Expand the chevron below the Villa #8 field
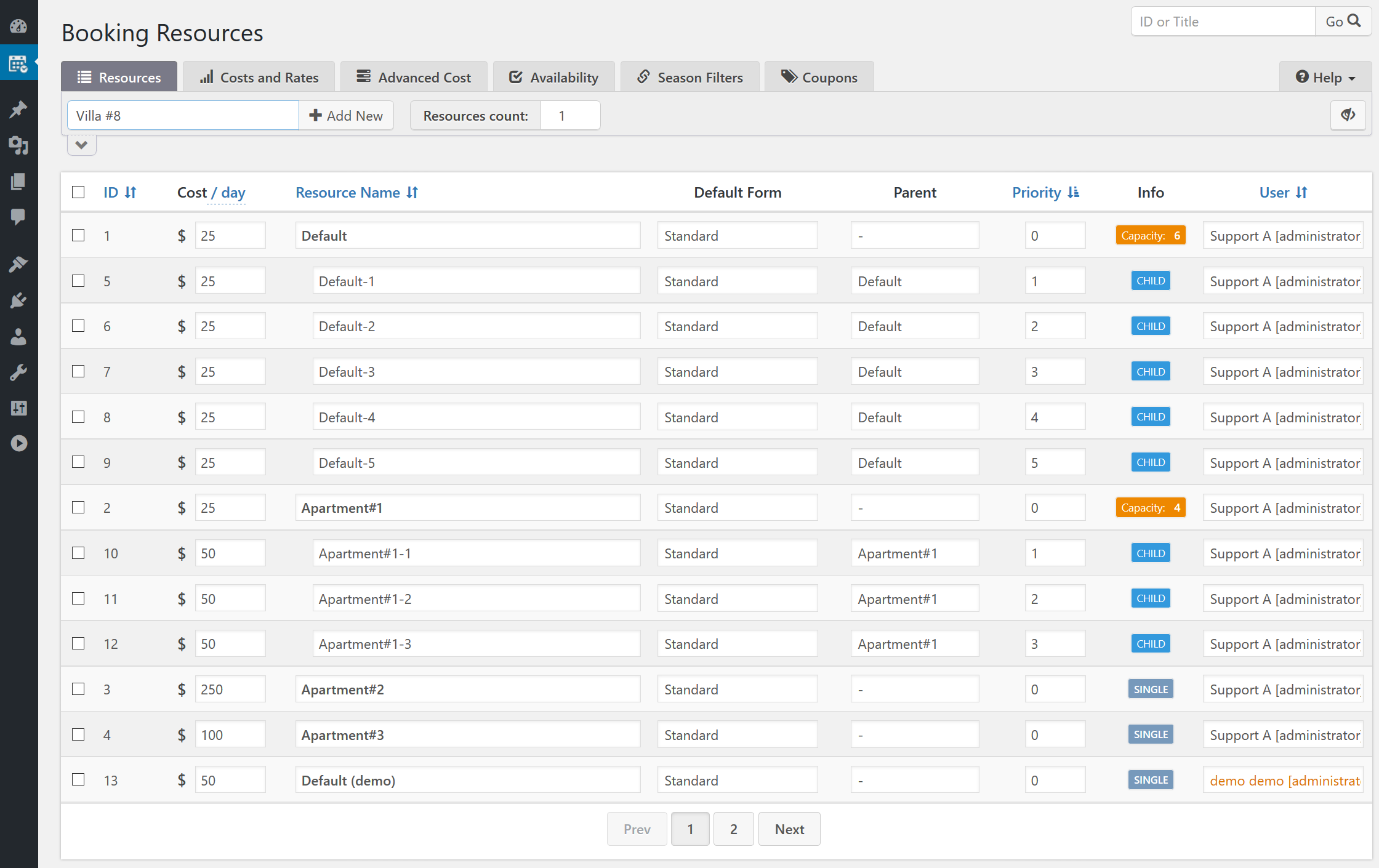This screenshot has width=1379, height=868. click(x=81, y=144)
